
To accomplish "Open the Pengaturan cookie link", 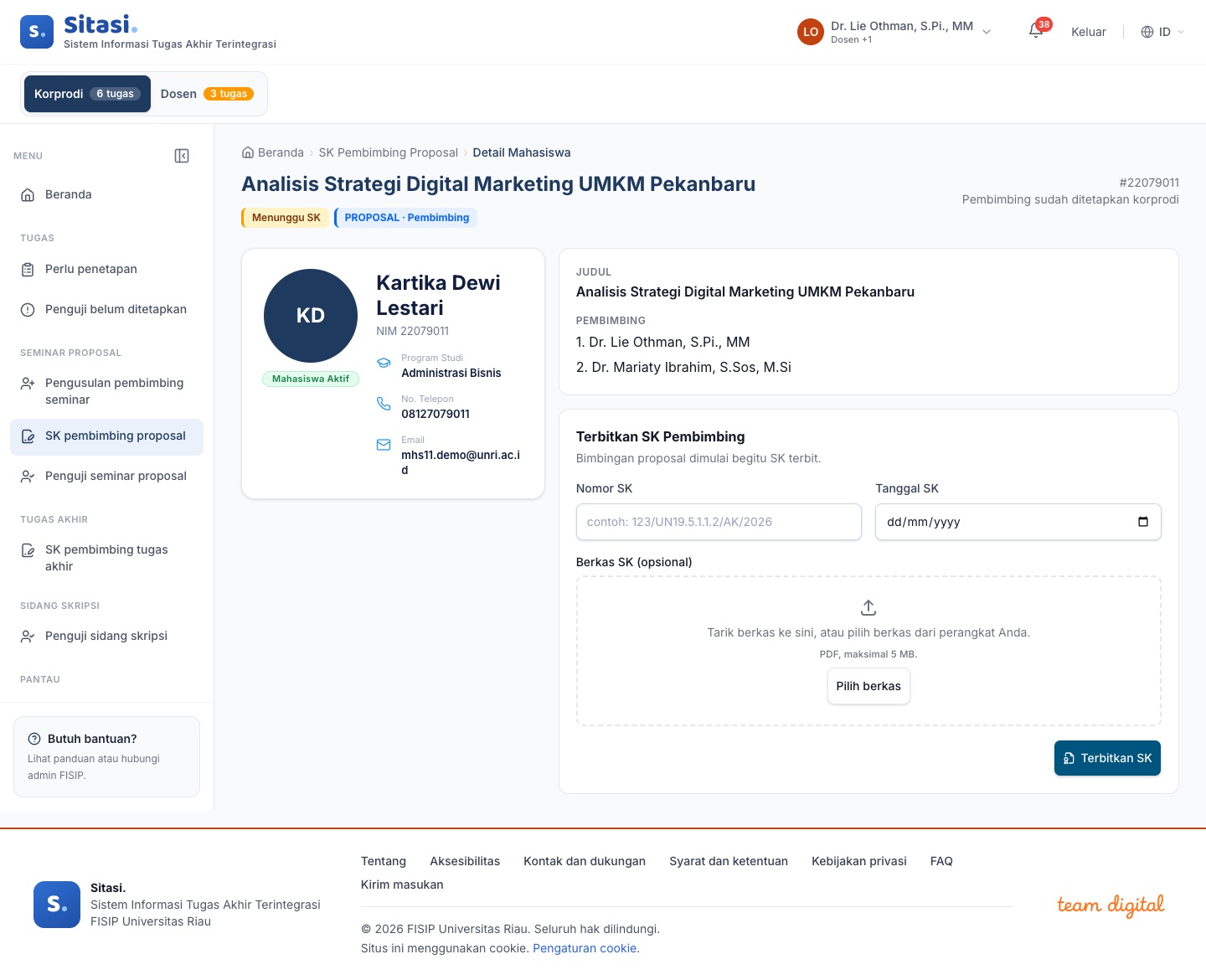I will pos(585,948).
